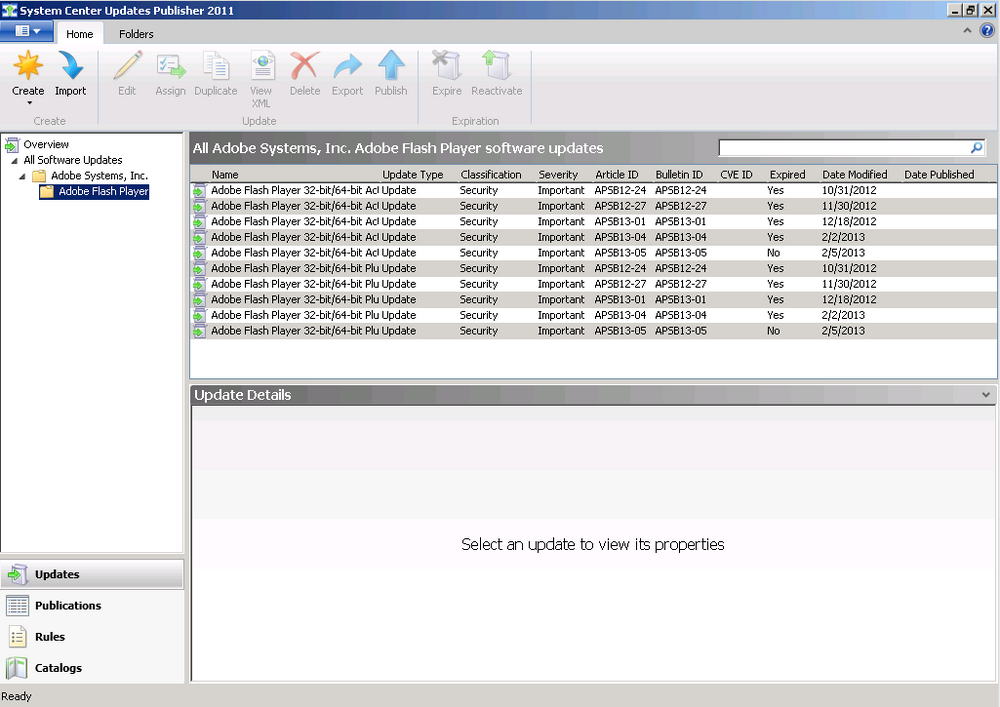Image resolution: width=1000 pixels, height=707 pixels.
Task: Open the Publications workspace
Action: pyautogui.click(x=92, y=606)
